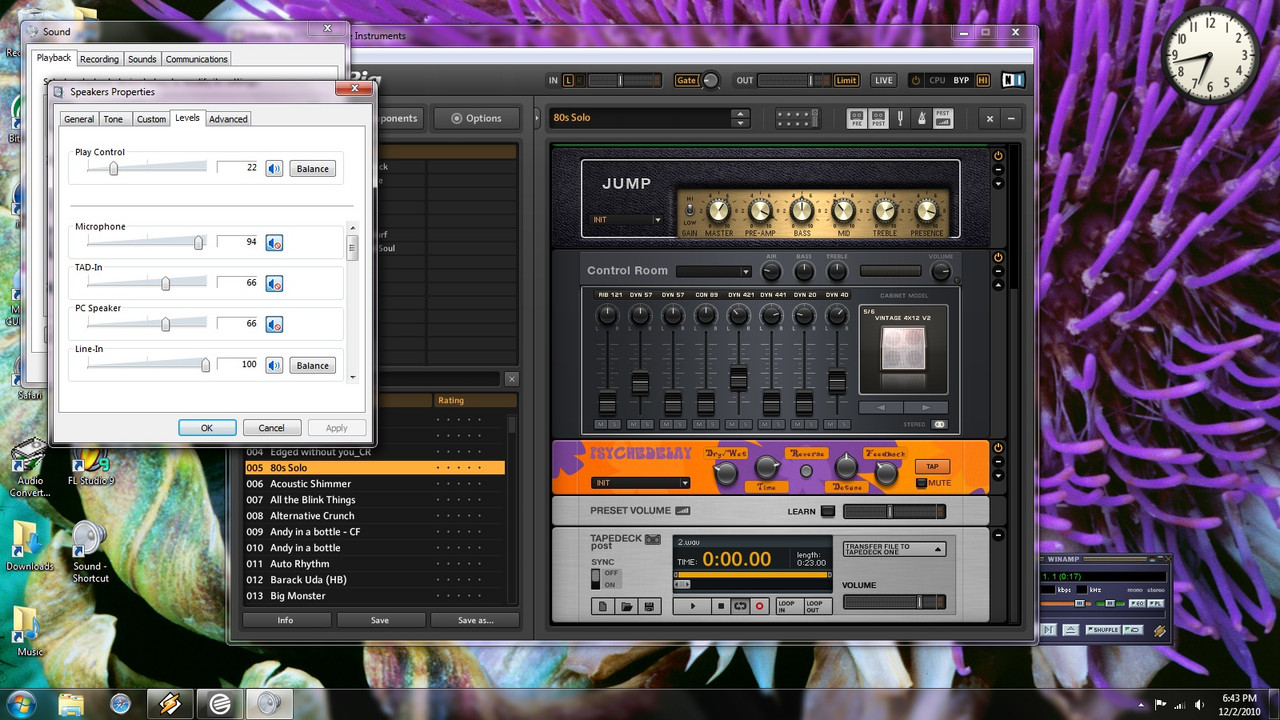Toggle Psychedelay Reverse button
The image size is (1280, 720).
point(806,470)
